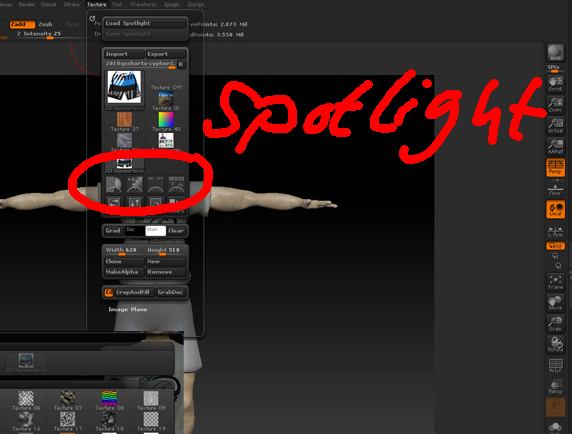Select the Scroll canvas tool
572x434 pixels.
click(555, 84)
